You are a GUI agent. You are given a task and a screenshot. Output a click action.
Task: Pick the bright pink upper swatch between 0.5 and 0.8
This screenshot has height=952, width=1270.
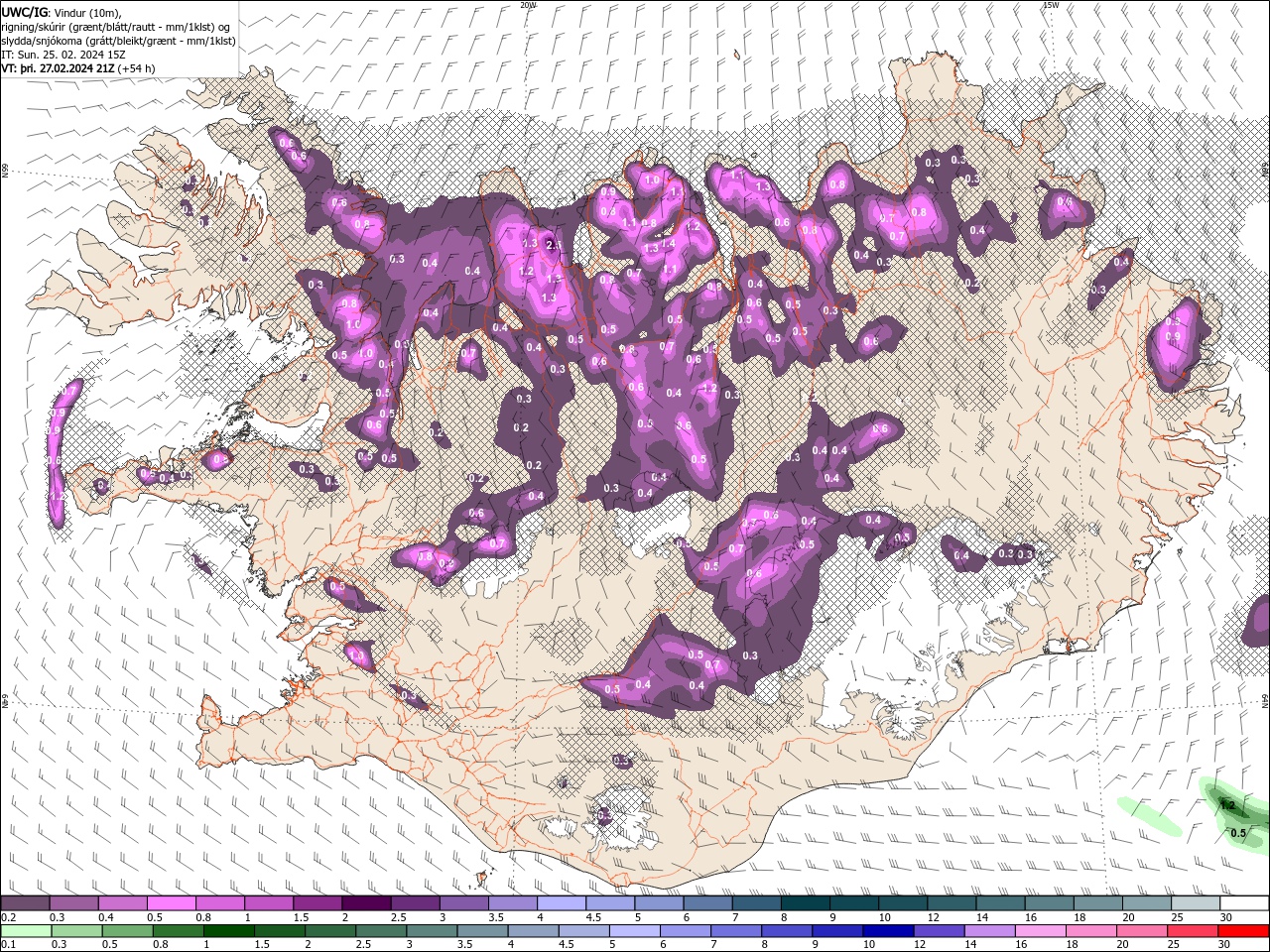[171, 903]
